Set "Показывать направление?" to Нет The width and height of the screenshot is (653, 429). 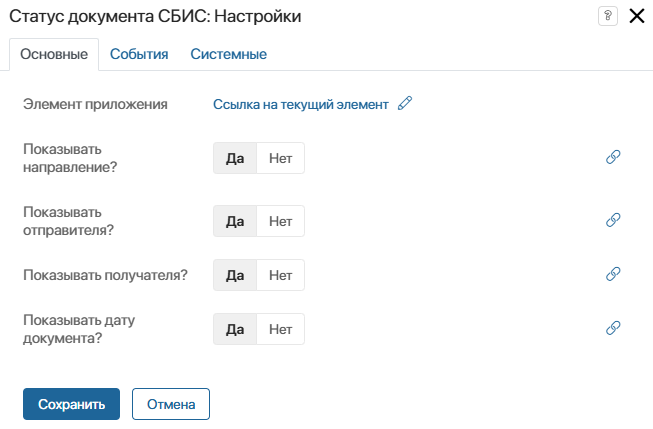coord(280,158)
